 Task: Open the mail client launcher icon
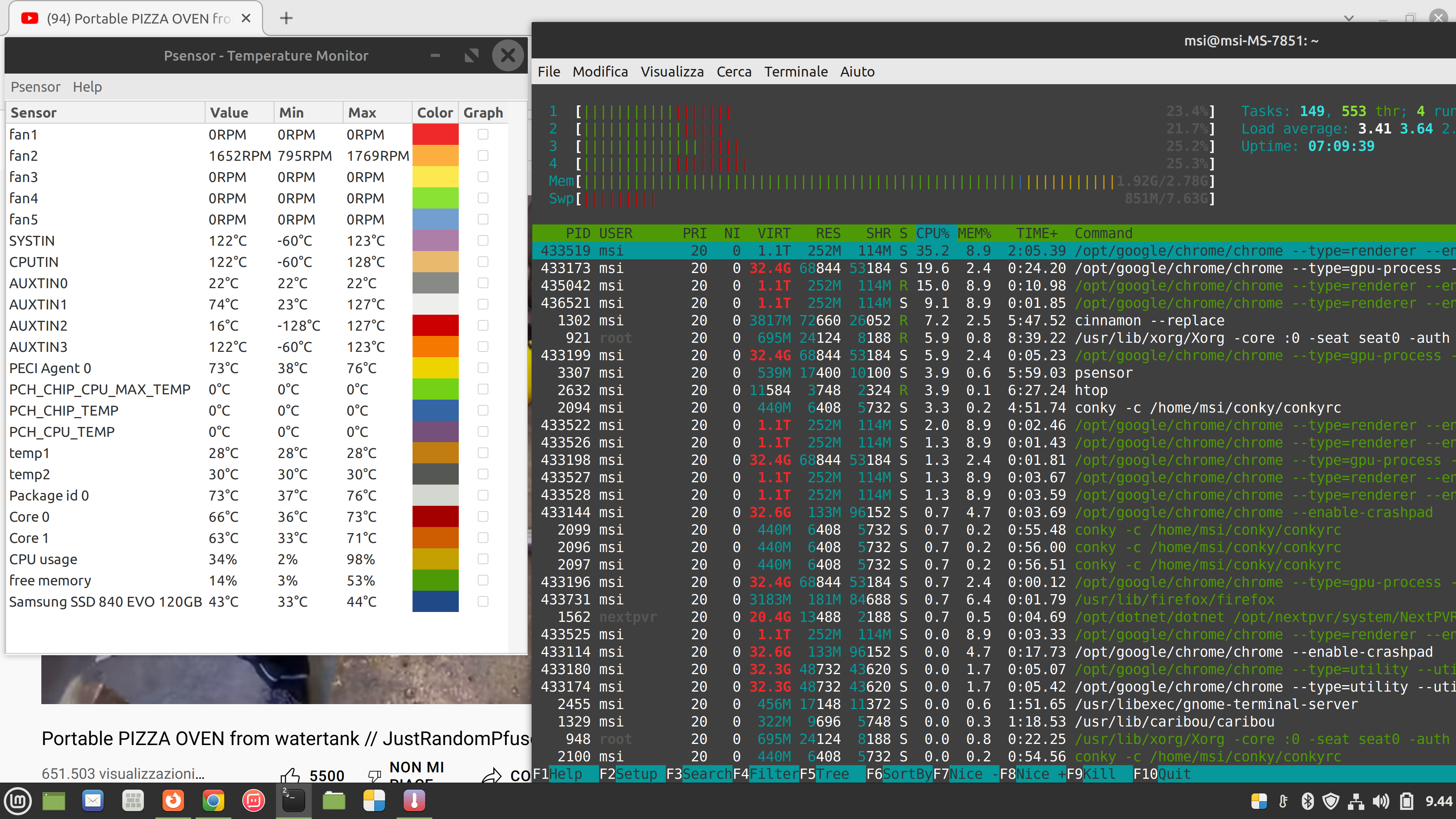click(93, 801)
